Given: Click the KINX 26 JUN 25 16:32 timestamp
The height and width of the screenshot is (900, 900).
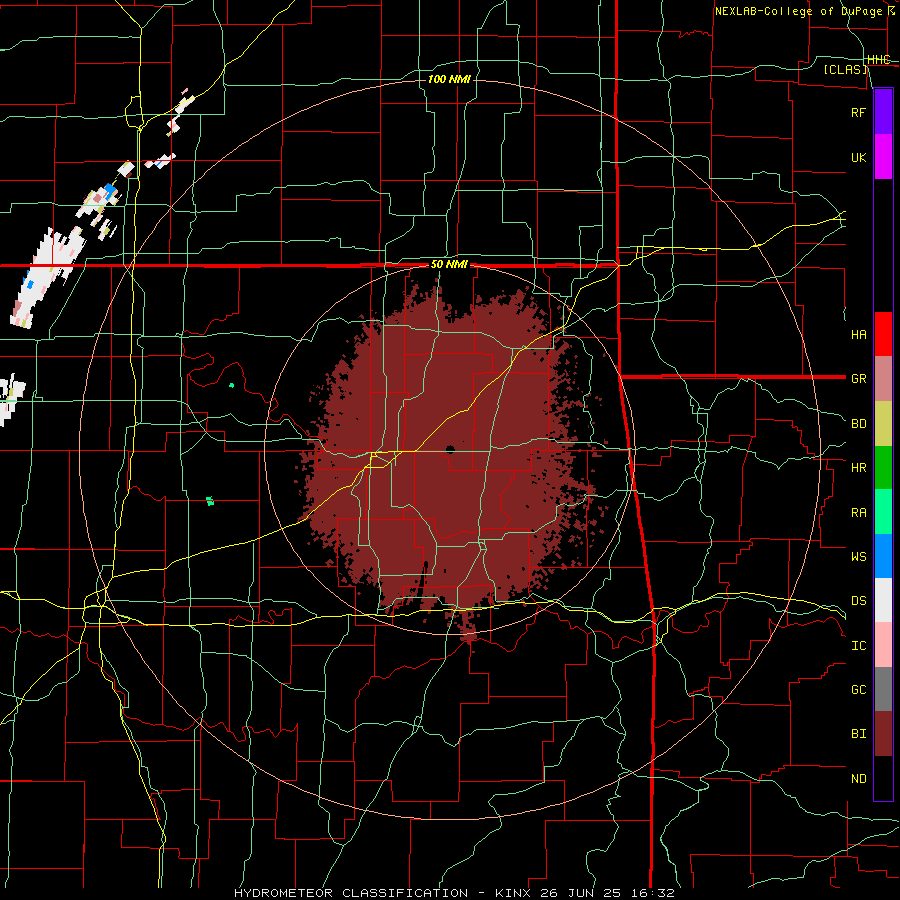Looking at the screenshot, I should 584,893.
